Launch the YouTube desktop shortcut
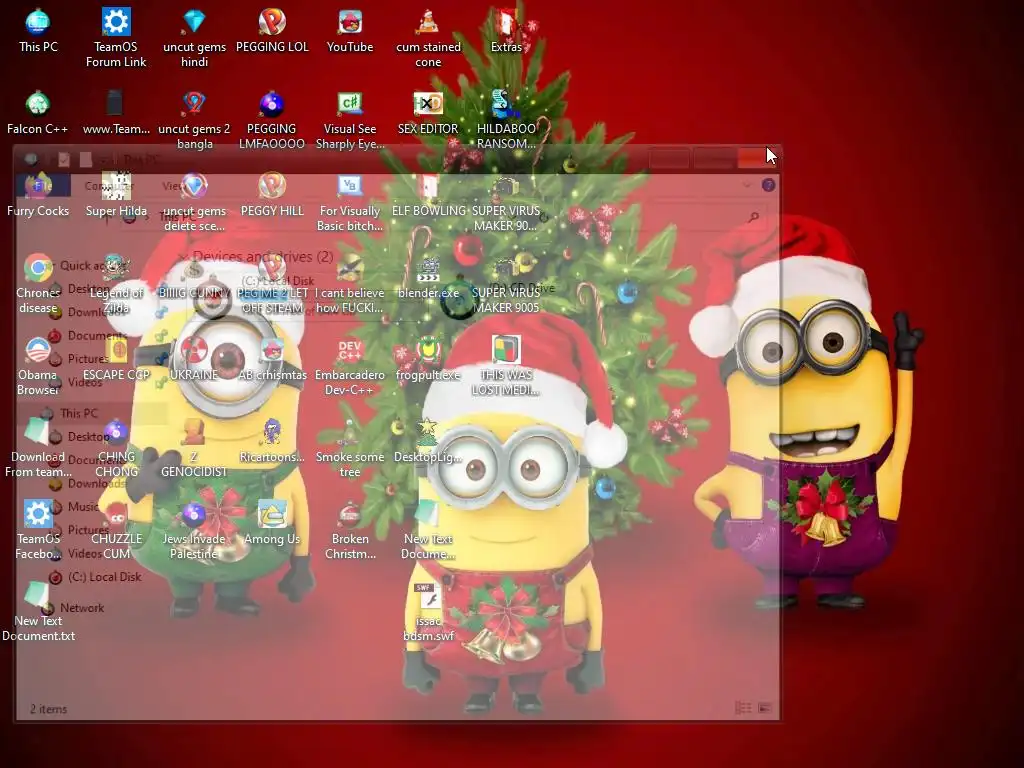The width and height of the screenshot is (1024, 768). coord(350,31)
